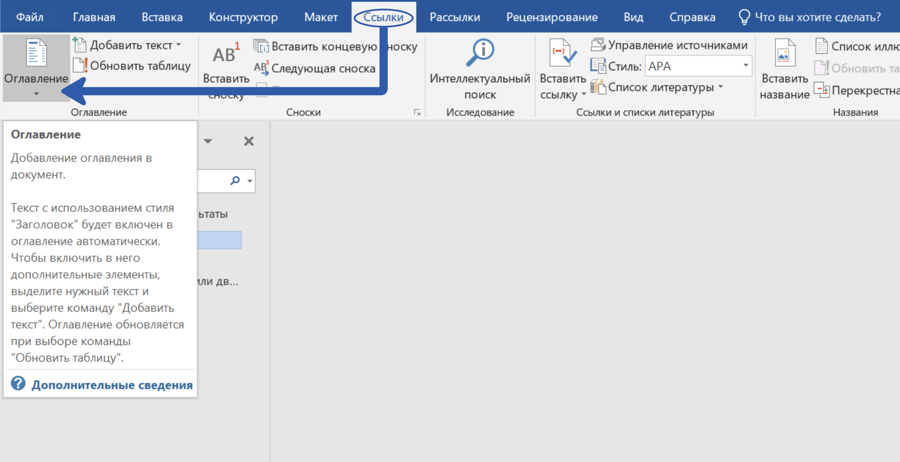Open the Рецензирование tab
Image resolution: width=900 pixels, height=462 pixels.
point(551,17)
